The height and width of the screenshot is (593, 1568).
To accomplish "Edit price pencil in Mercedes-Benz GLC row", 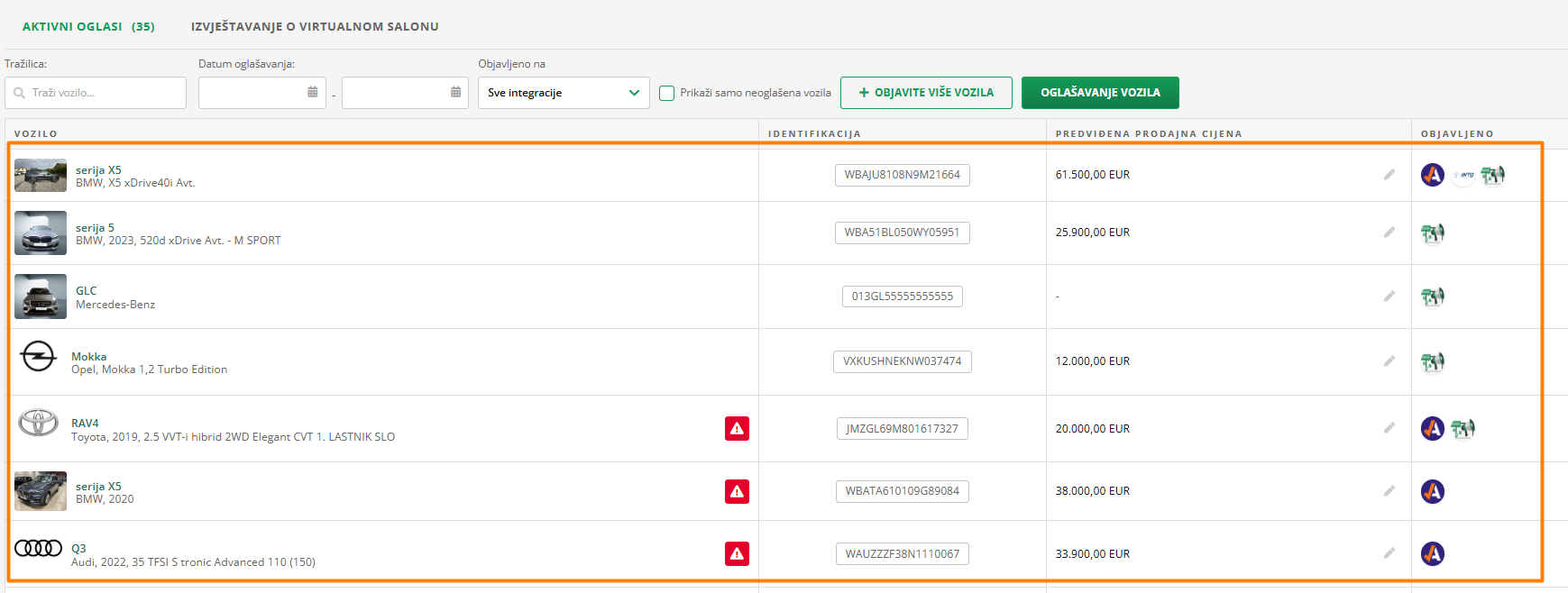I will click(1389, 296).
